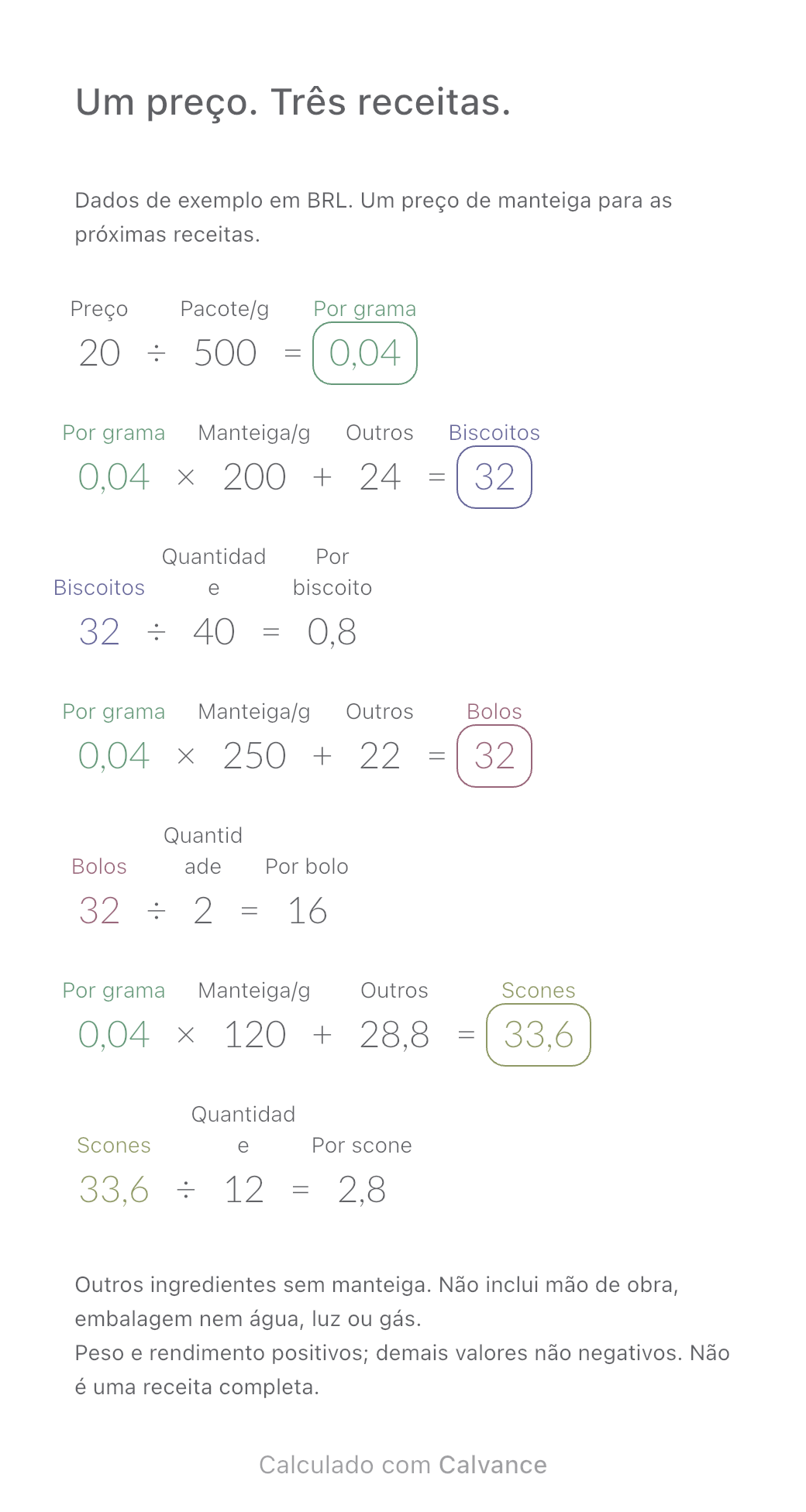806x1512 pixels.
Task: Click the Por bolo result 16
Action: point(307,911)
